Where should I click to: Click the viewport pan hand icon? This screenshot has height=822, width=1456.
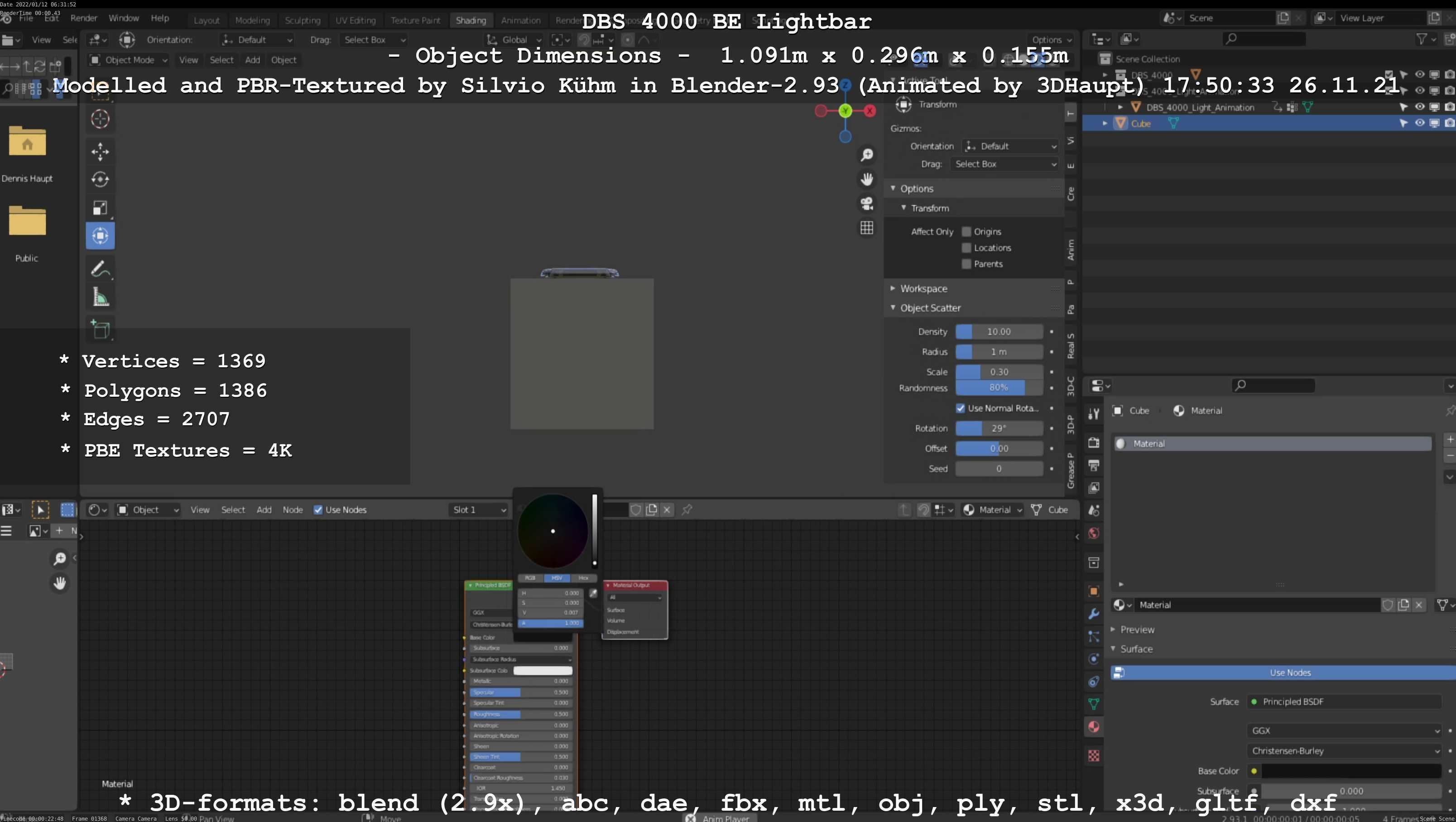point(866,179)
